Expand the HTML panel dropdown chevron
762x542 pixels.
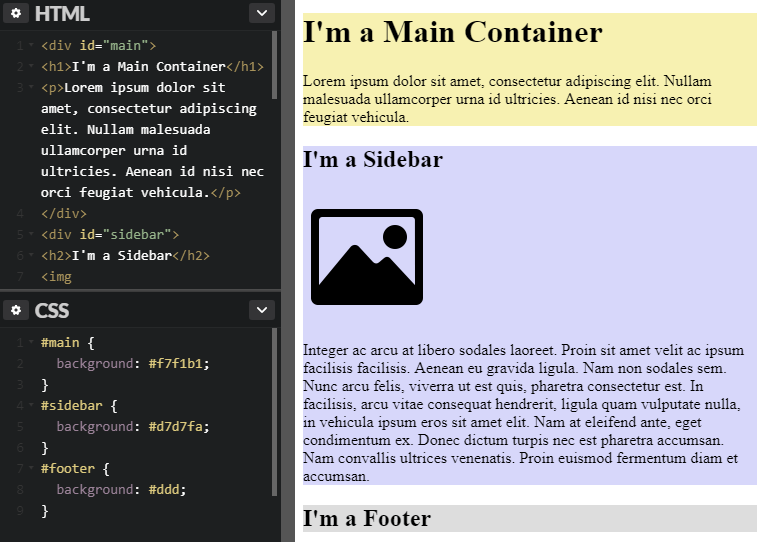(262, 13)
